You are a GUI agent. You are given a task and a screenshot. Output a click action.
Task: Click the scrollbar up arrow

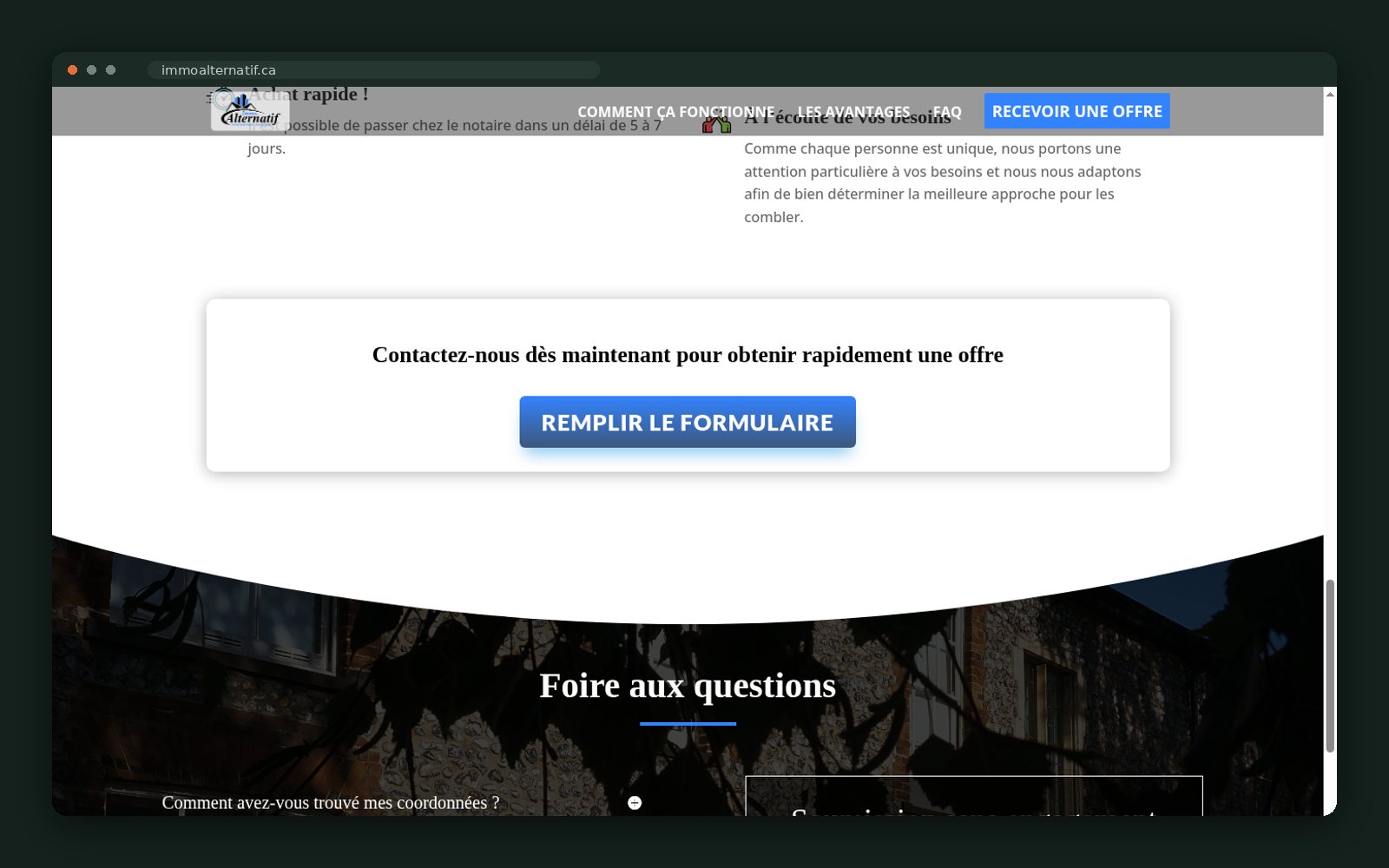pos(1330,94)
